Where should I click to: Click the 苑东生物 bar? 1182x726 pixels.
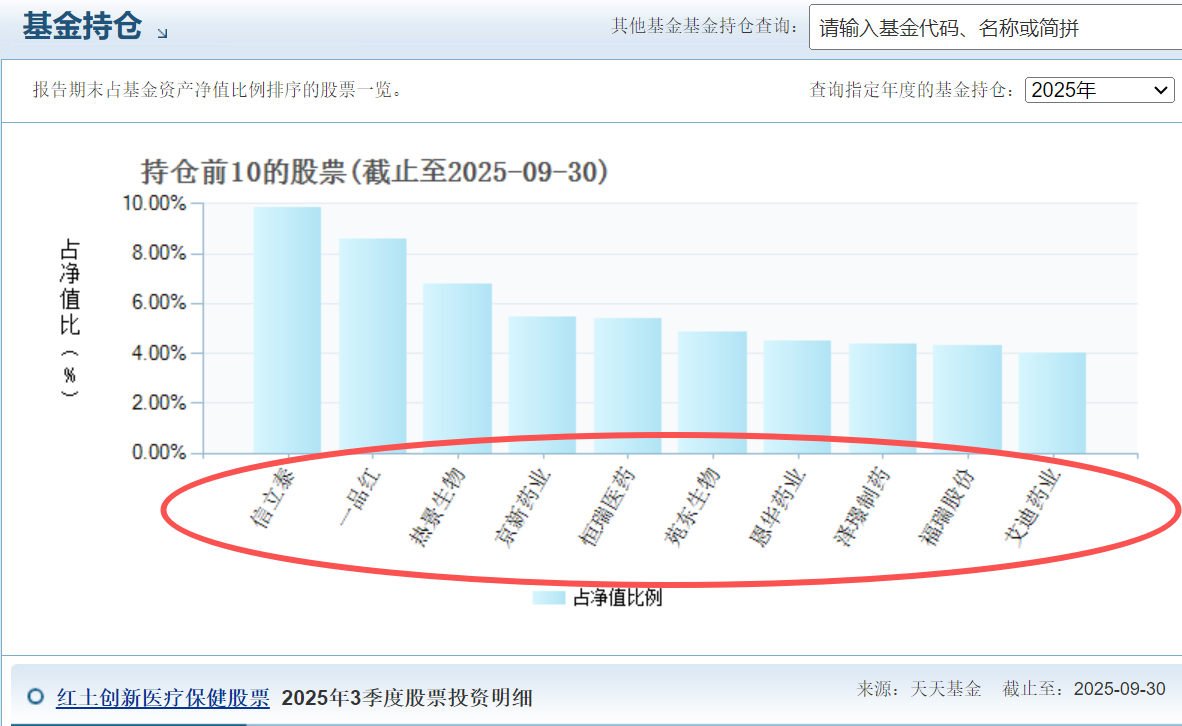coord(712,392)
